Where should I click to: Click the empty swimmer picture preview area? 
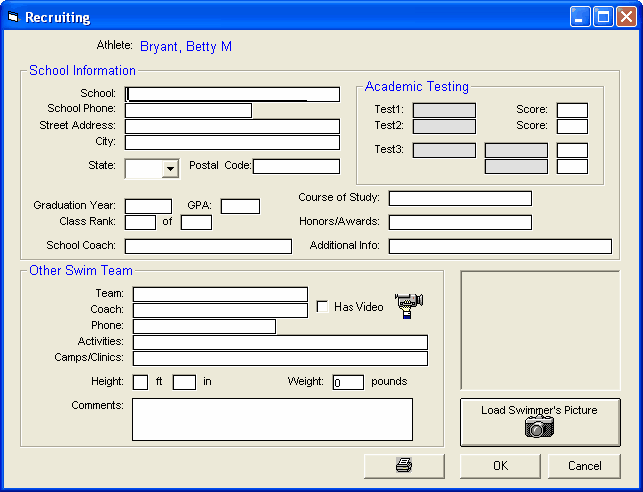point(540,330)
